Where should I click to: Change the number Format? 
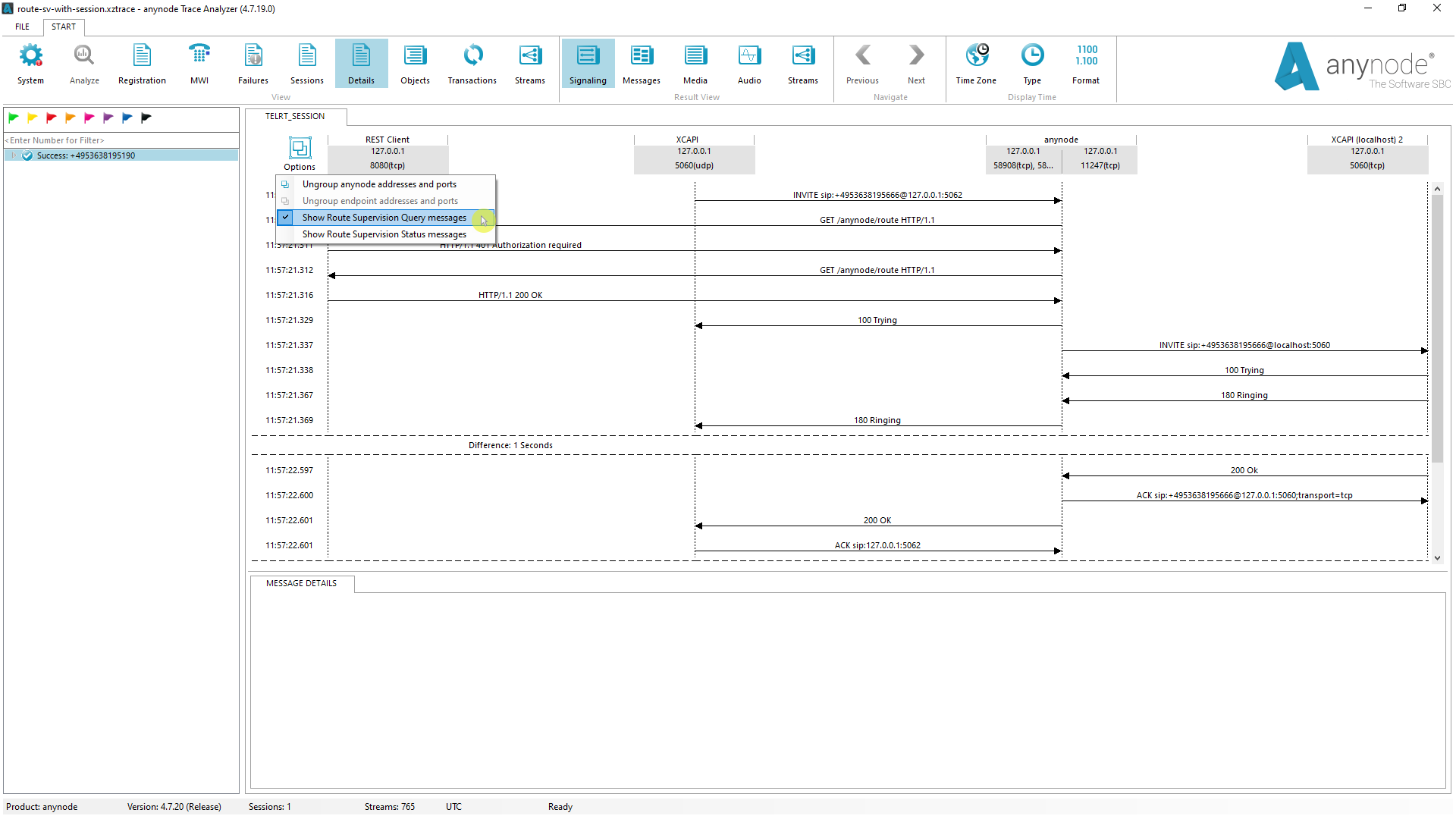[x=1086, y=64]
